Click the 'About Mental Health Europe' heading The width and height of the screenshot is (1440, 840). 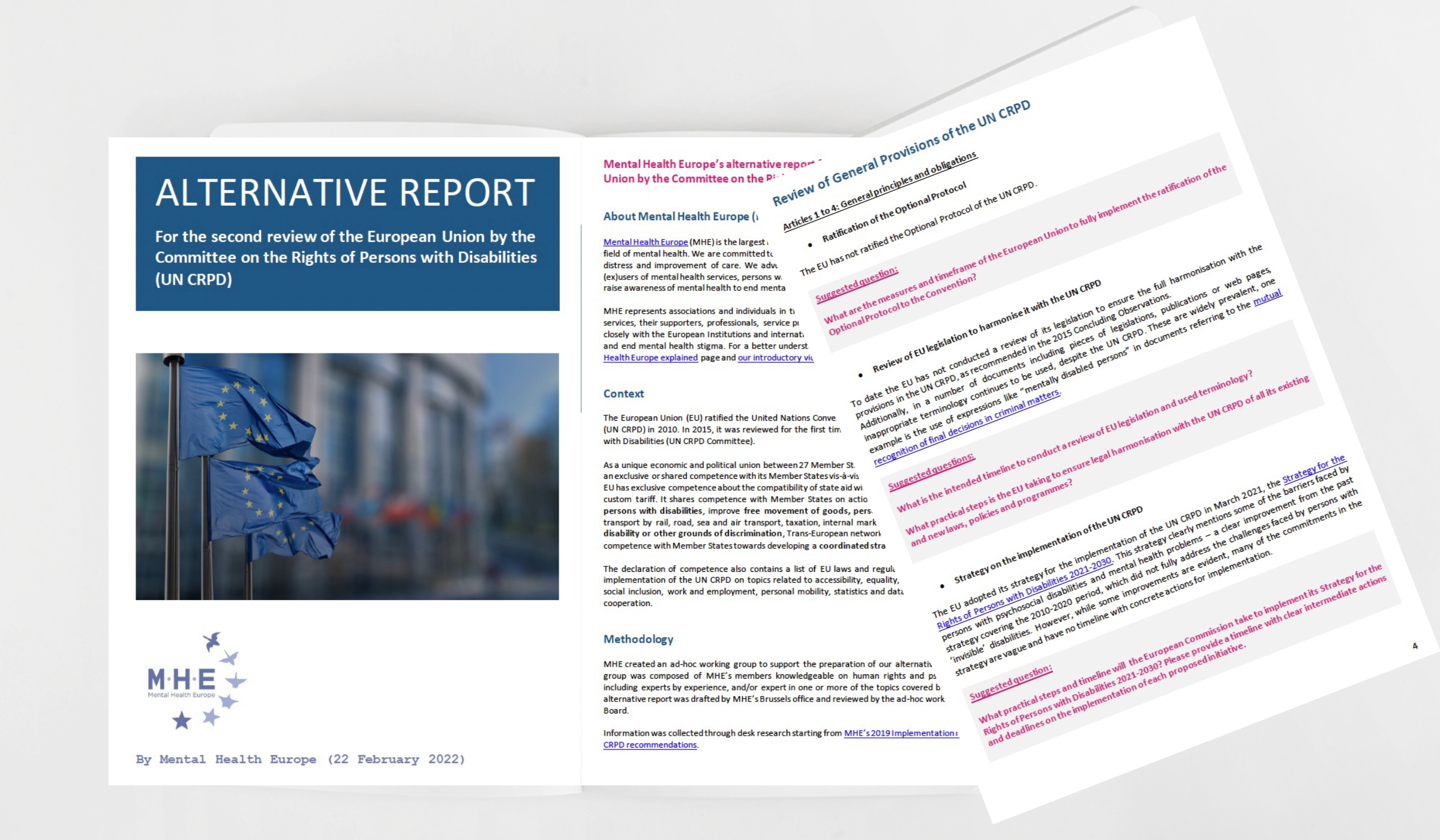click(x=680, y=216)
